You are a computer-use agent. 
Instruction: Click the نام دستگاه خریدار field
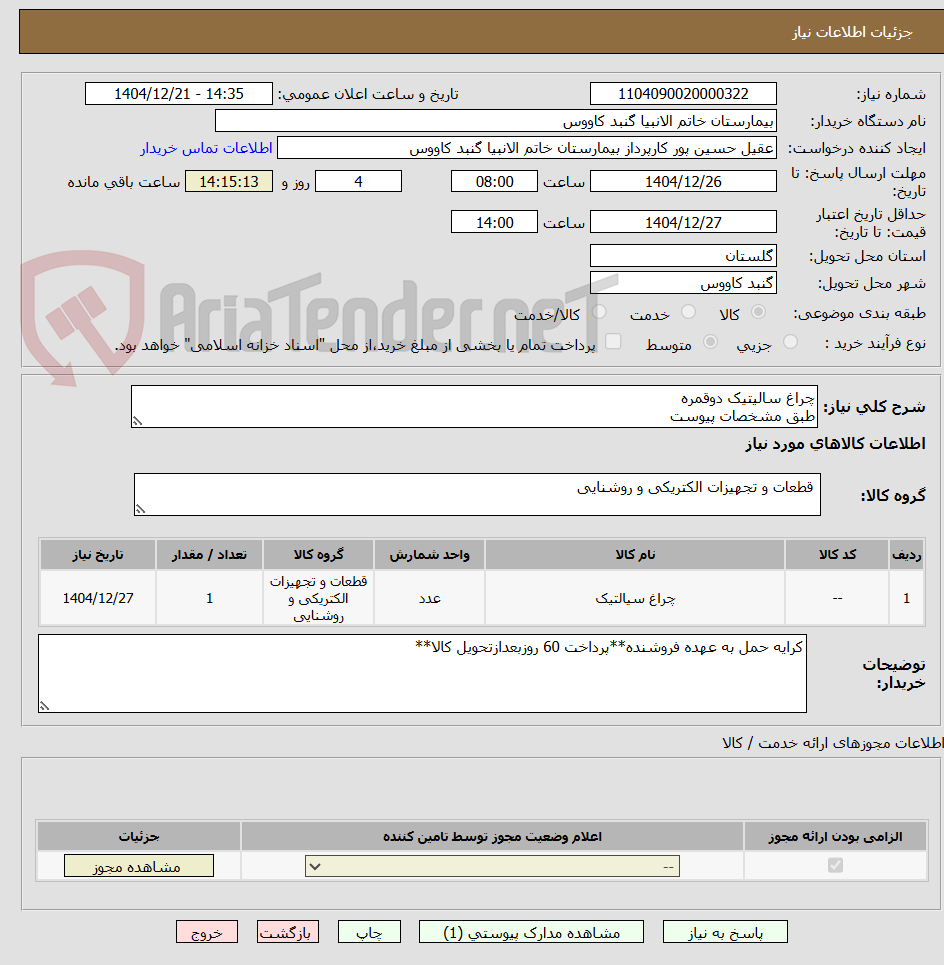(495, 121)
